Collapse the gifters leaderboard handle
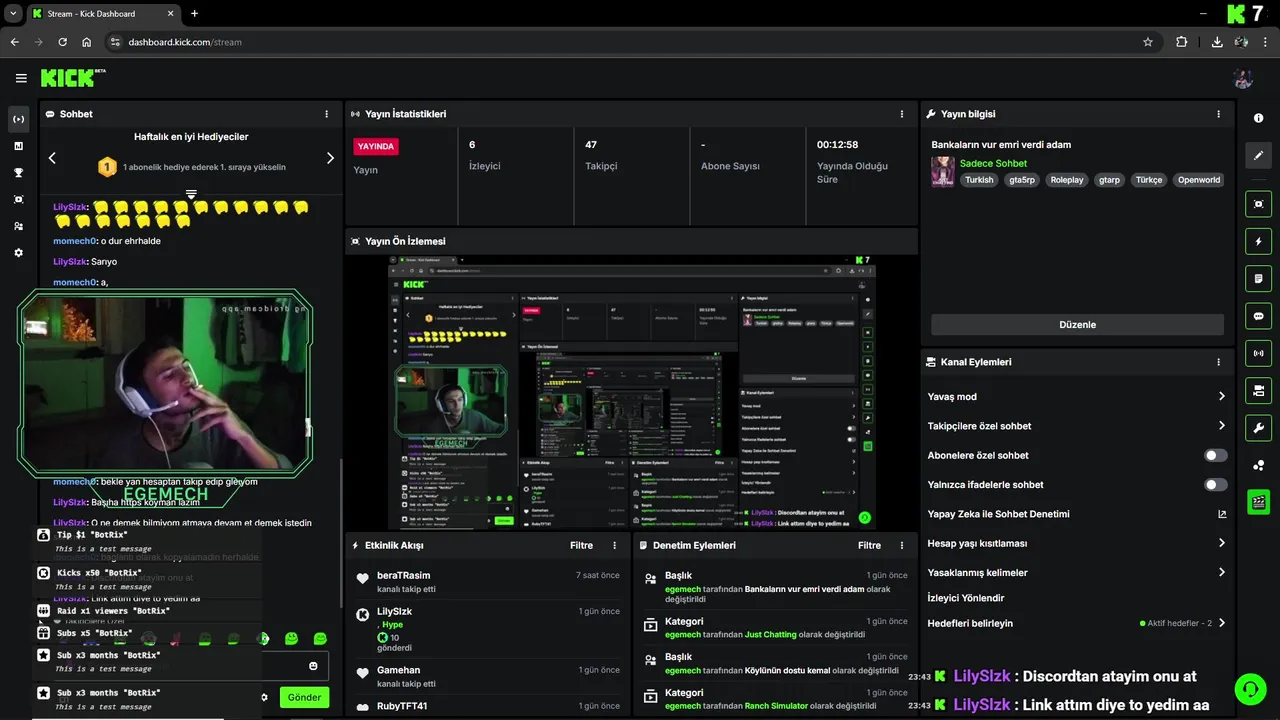Viewport: 1280px width, 720px height. 191,194
